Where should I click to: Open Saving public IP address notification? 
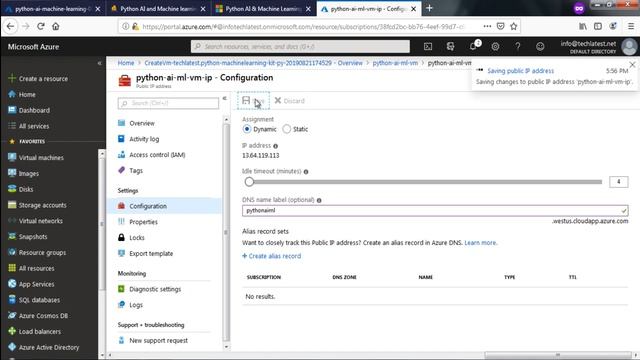(520, 71)
